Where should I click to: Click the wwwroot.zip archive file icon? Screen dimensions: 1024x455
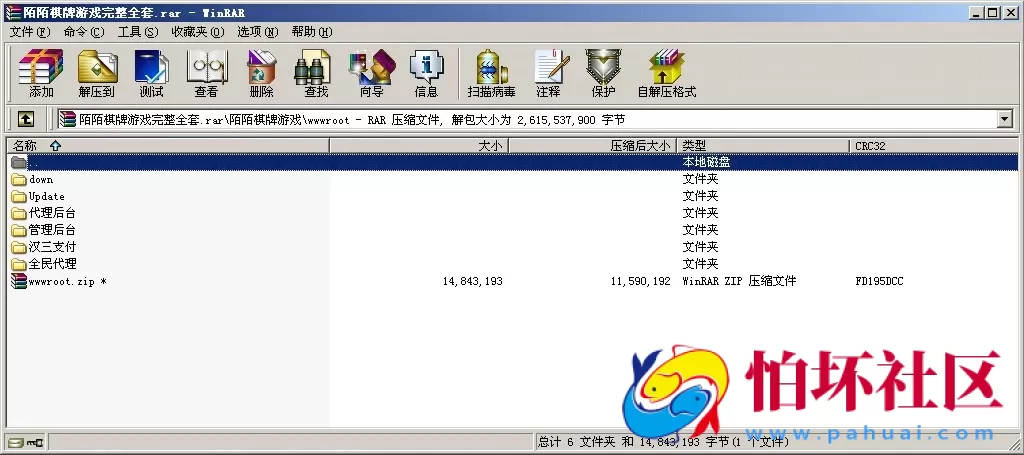[19, 281]
